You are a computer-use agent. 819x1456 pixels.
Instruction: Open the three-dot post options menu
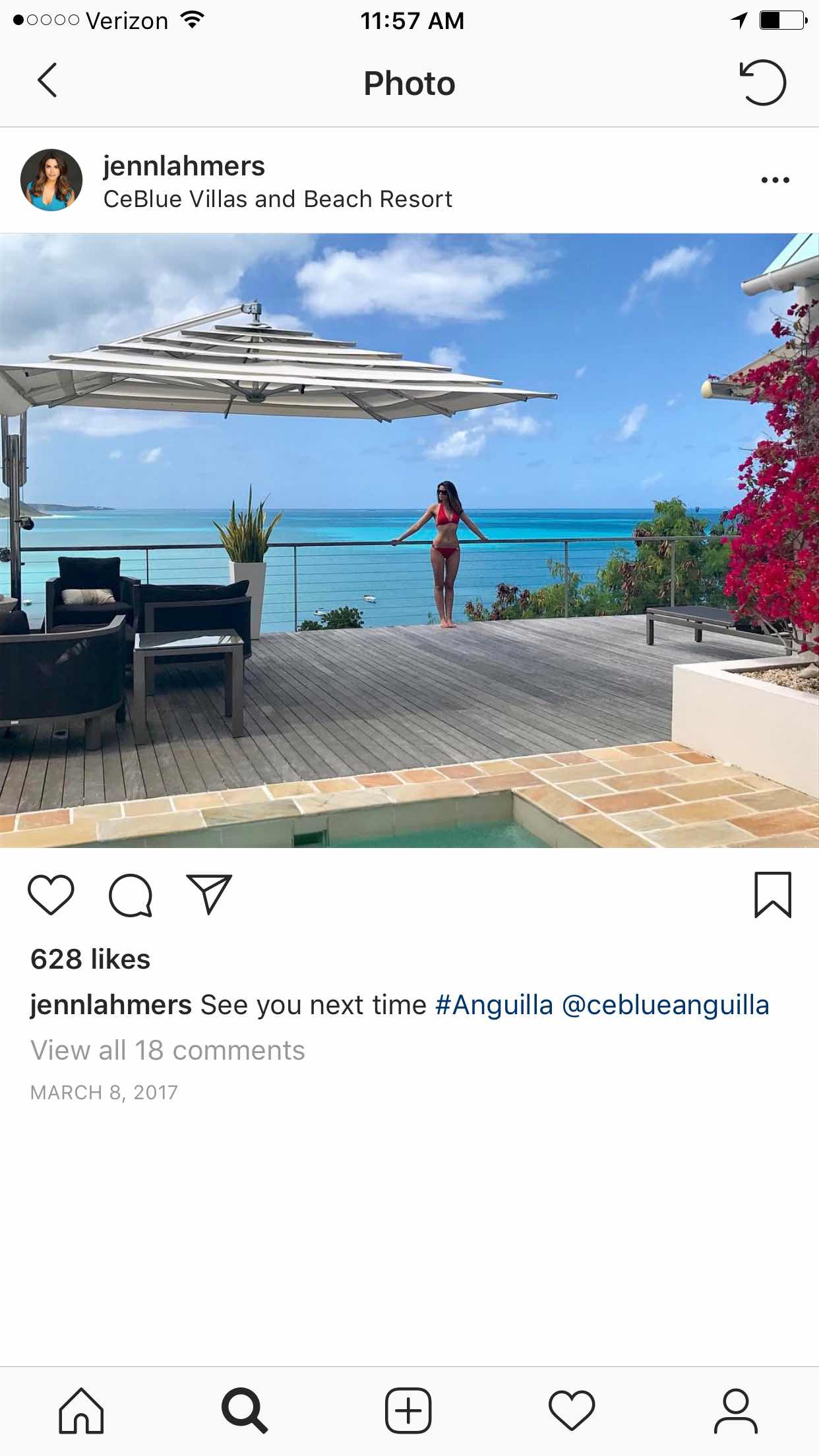point(775,179)
